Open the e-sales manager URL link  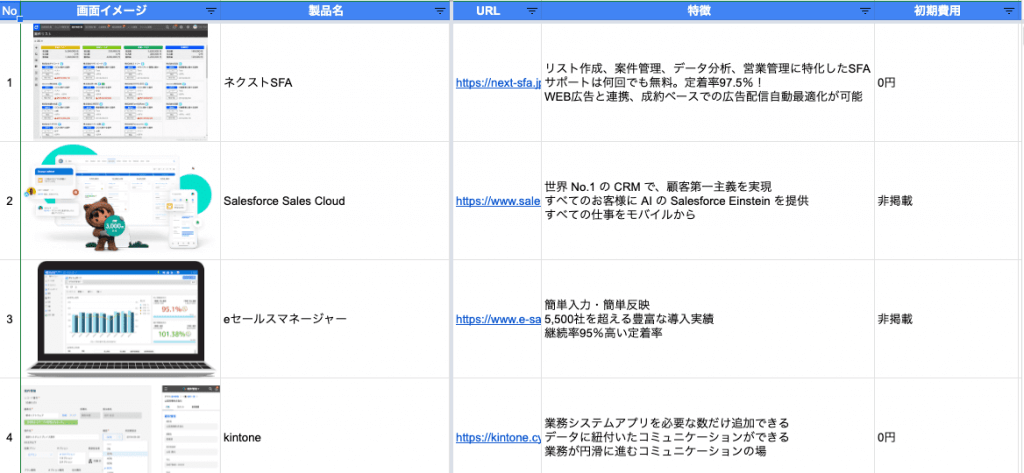[498, 319]
